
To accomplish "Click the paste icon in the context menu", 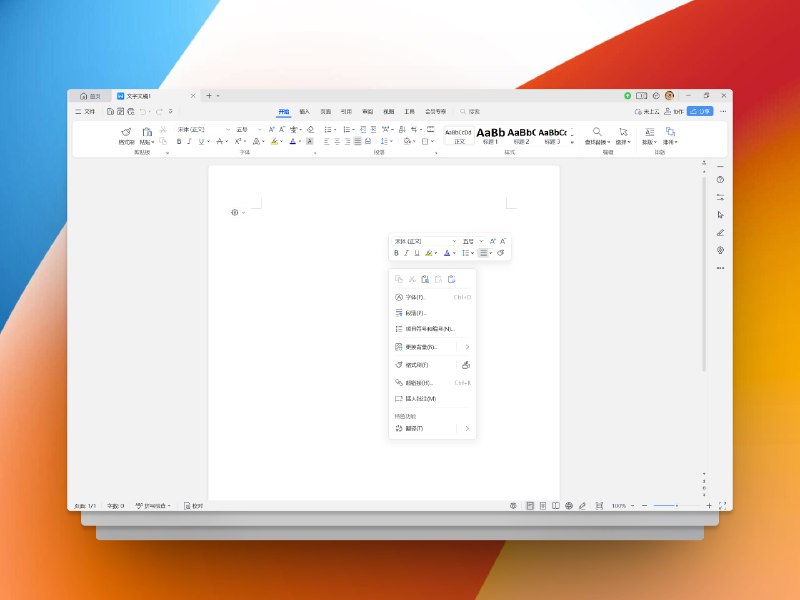I will point(425,279).
